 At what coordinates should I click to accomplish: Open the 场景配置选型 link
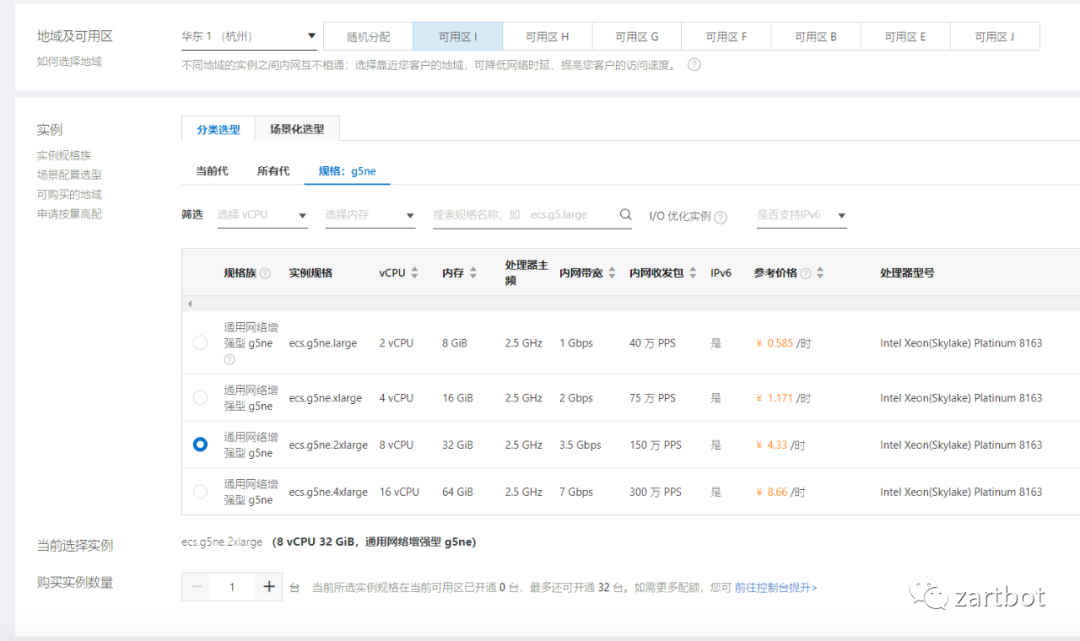(69, 174)
